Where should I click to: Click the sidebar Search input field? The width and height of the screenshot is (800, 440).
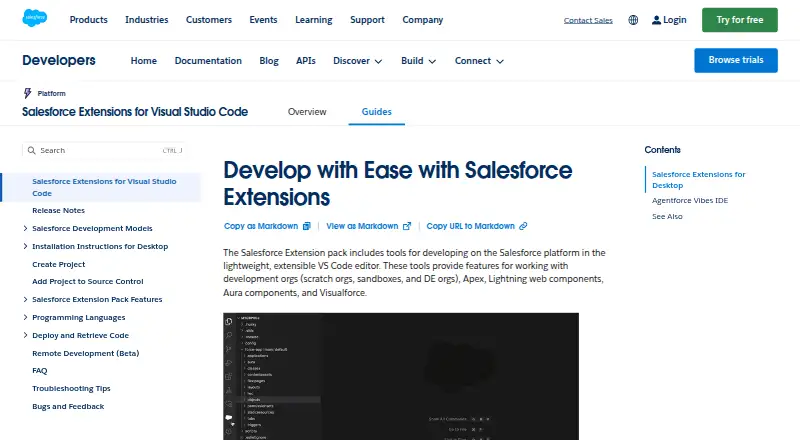(104, 151)
